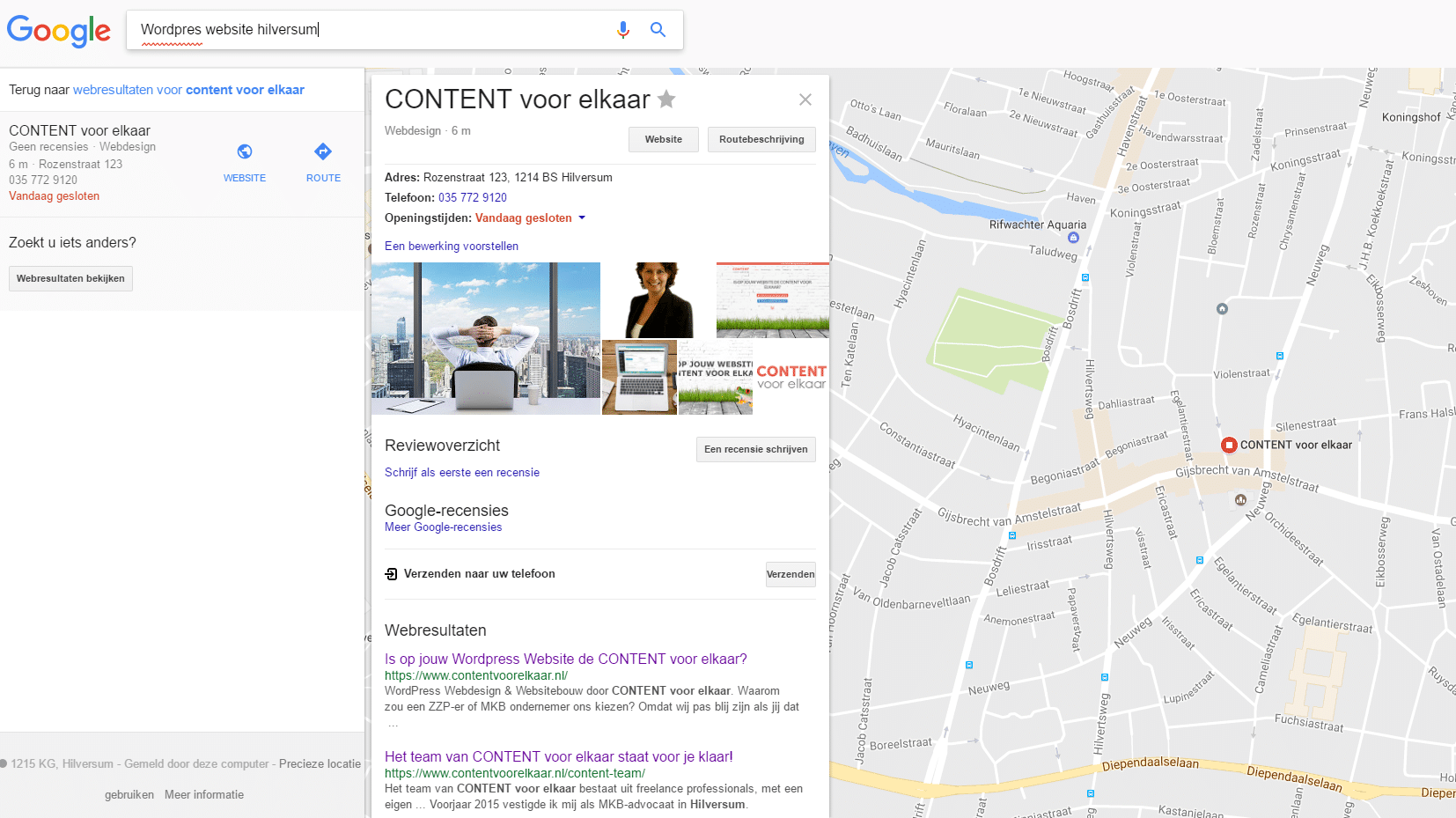
Task: Expand the opening hours dropdown arrow
Action: point(582,217)
